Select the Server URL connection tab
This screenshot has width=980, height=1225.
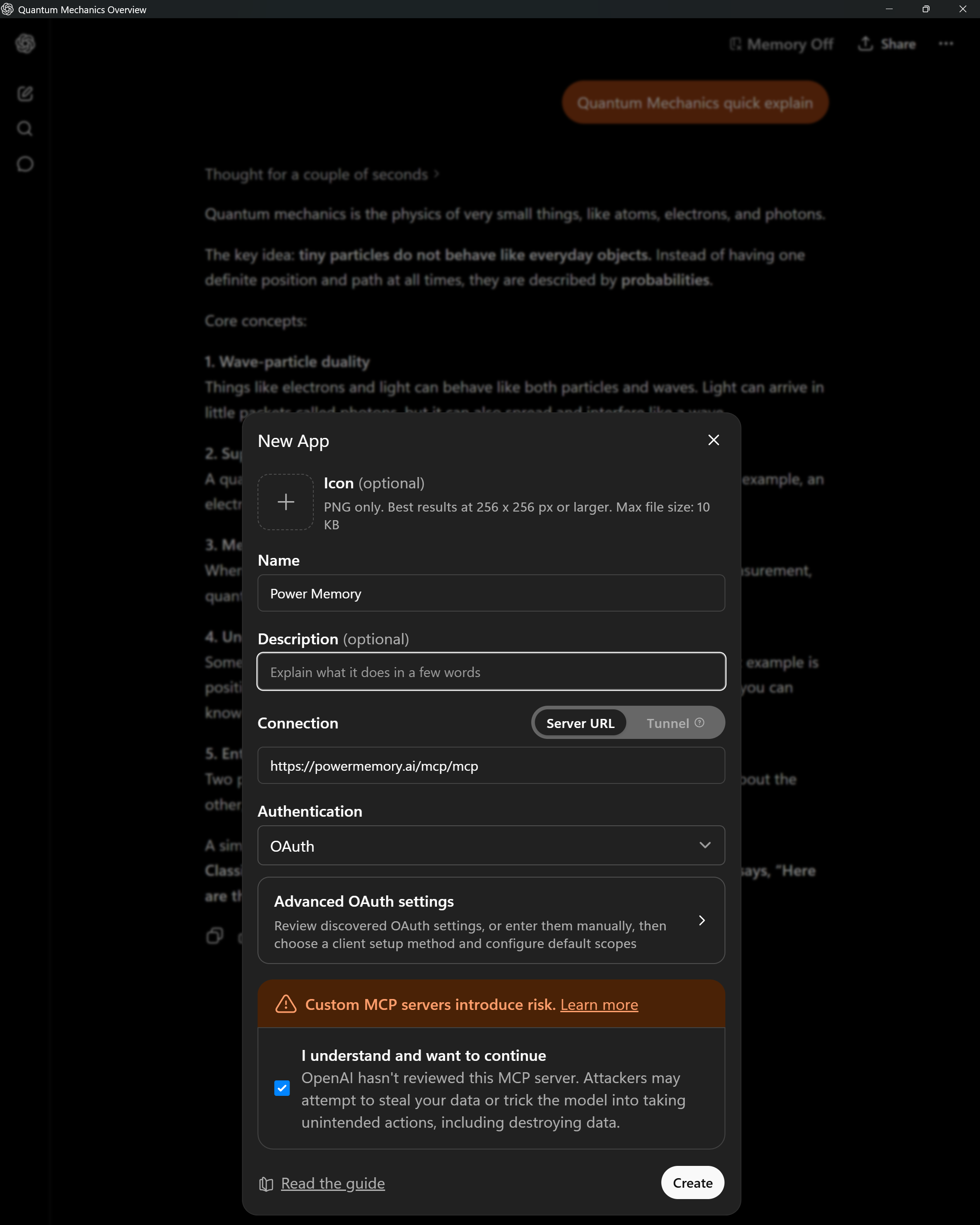coord(580,723)
